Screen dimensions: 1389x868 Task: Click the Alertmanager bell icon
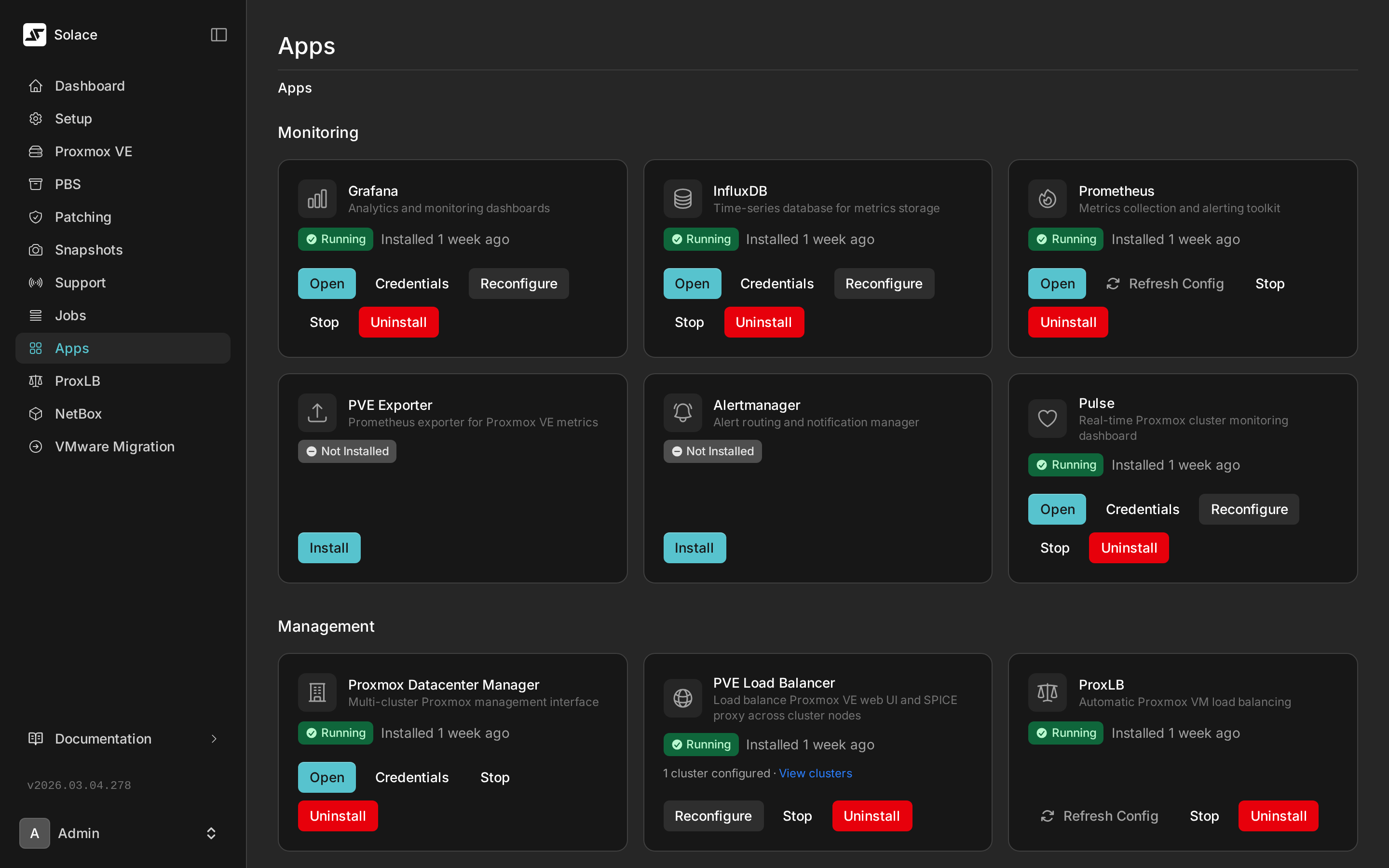point(682,412)
